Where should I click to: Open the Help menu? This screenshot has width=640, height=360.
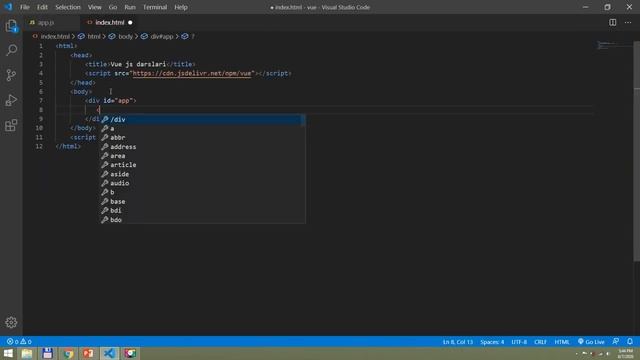tap(181, 7)
